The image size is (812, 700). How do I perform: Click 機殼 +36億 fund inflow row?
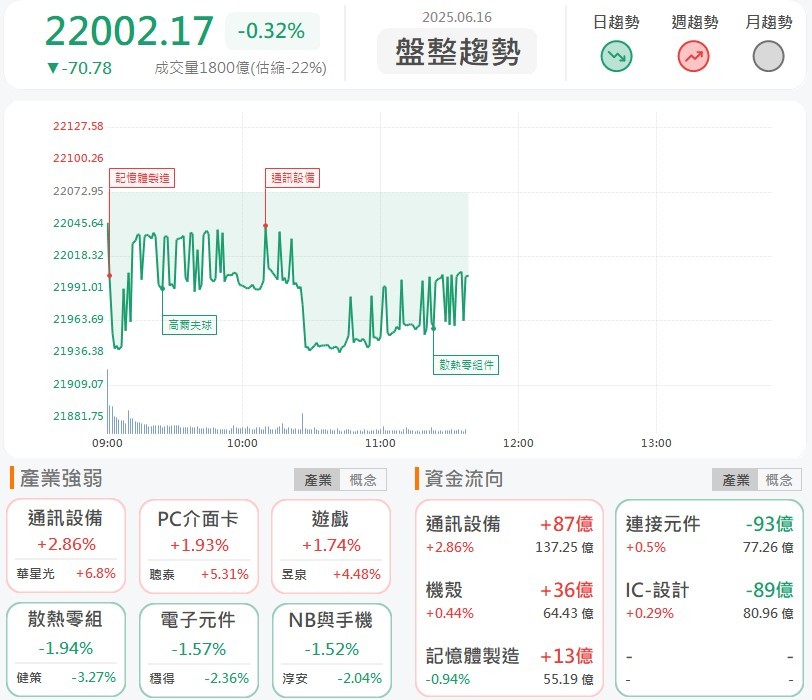click(x=510, y=601)
